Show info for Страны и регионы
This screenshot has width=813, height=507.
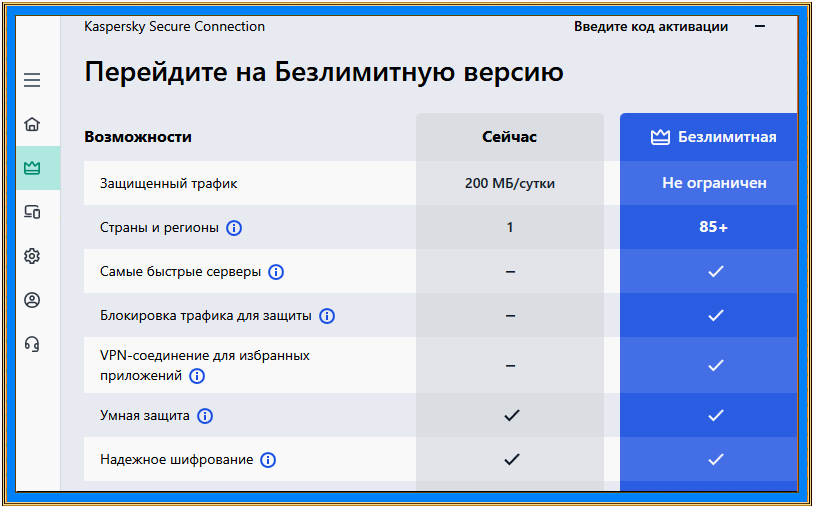[x=234, y=228]
